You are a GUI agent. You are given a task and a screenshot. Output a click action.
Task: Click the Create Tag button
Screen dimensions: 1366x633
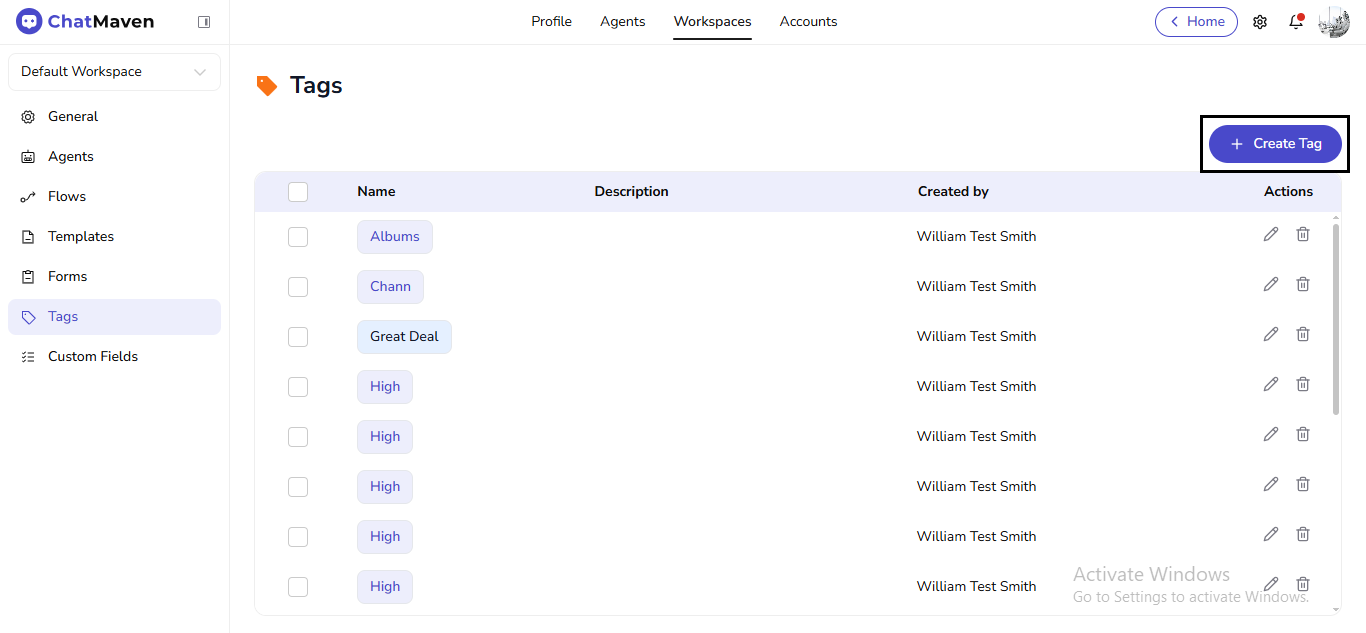click(x=1275, y=144)
